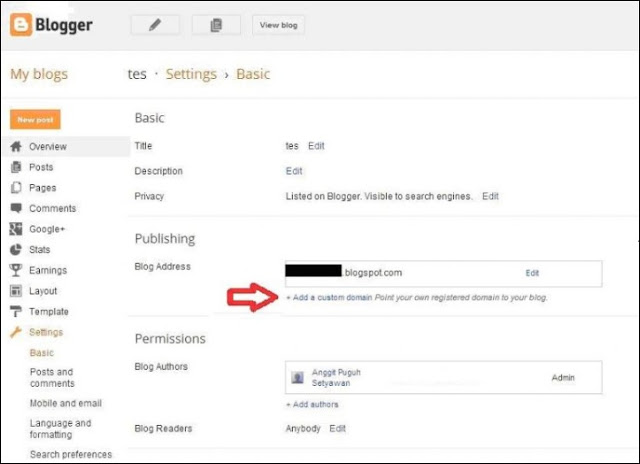Viewport: 640px width, 464px height.
Task: Click the Stats pie-chart icon
Action: pyautogui.click(x=16, y=249)
